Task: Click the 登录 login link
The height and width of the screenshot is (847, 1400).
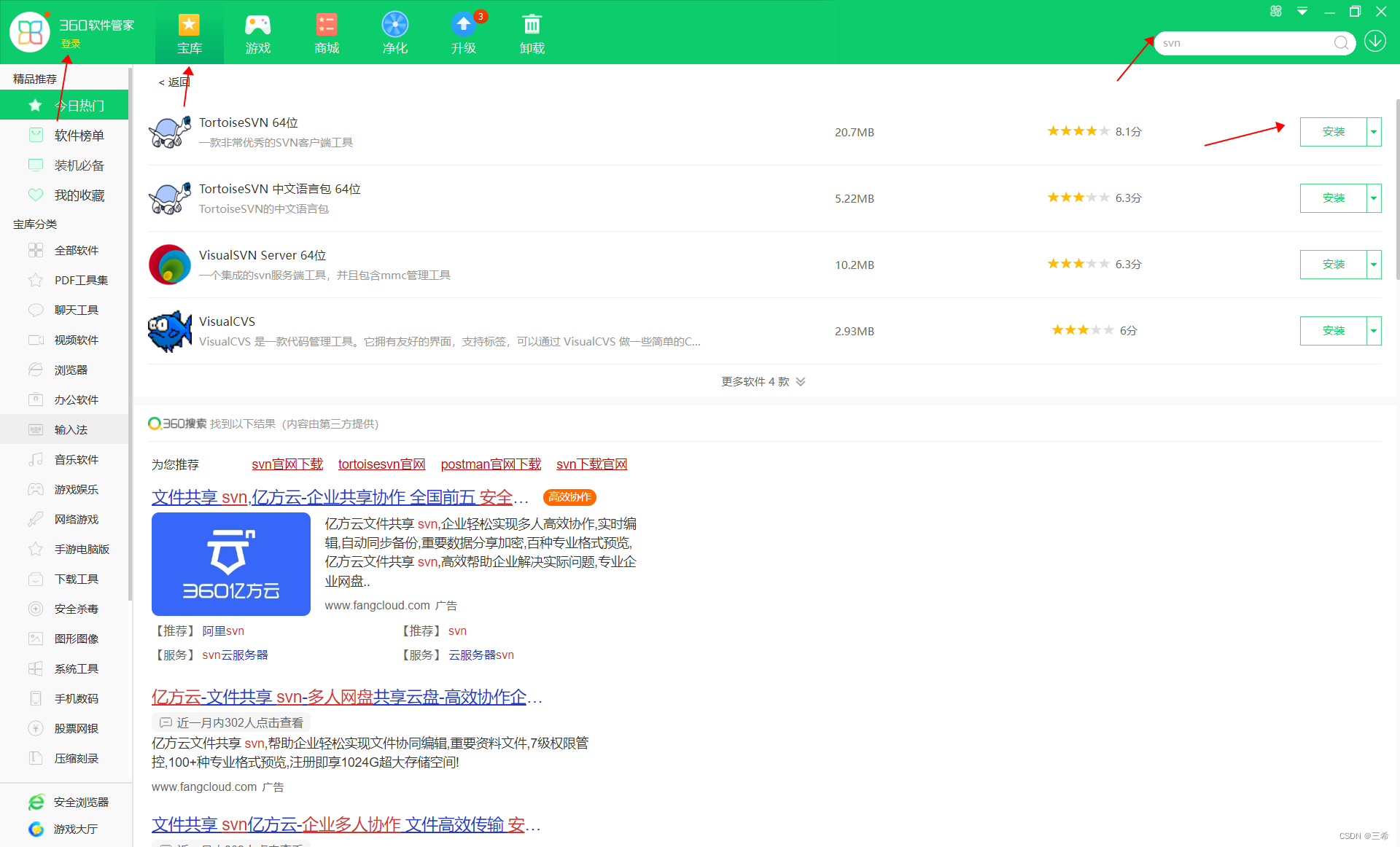Action: [x=71, y=44]
